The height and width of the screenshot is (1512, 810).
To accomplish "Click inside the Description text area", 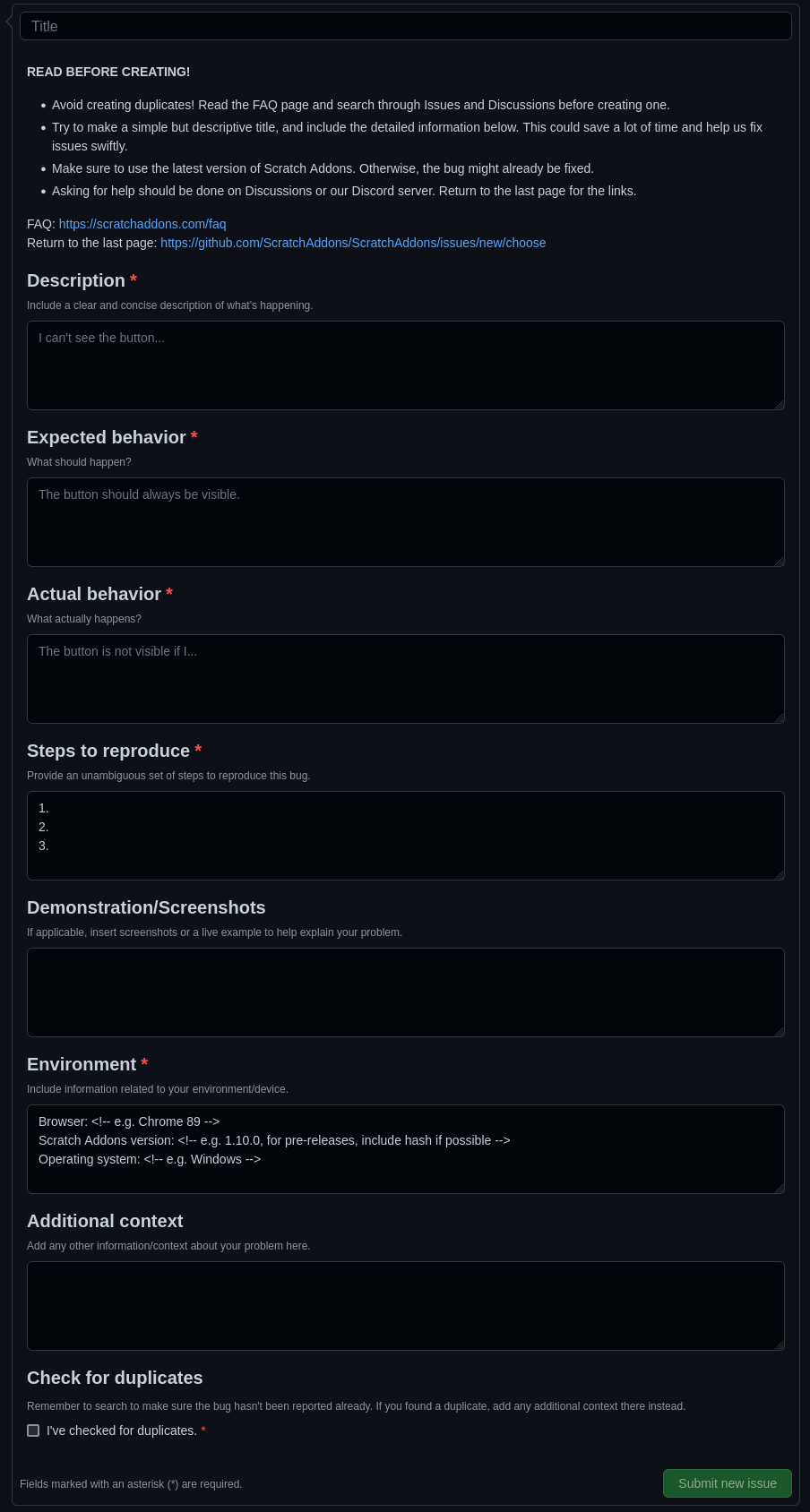I will pyautogui.click(x=405, y=365).
